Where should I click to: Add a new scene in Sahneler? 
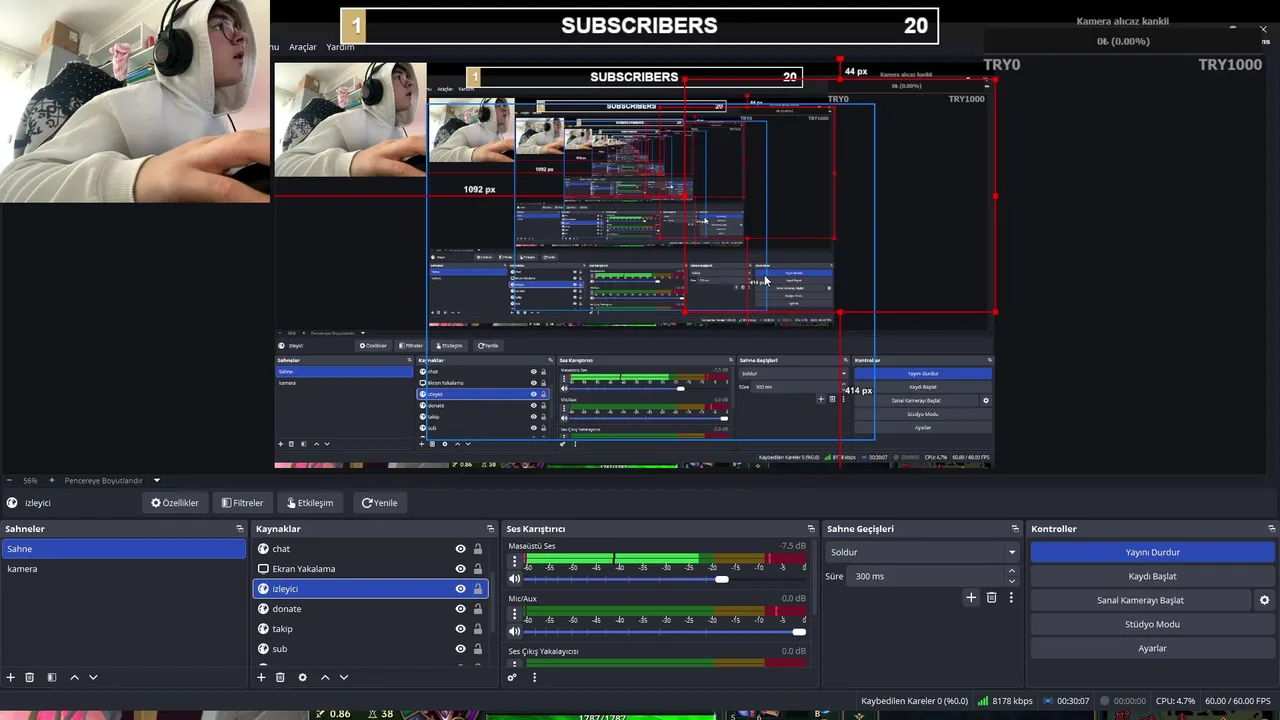(11, 677)
